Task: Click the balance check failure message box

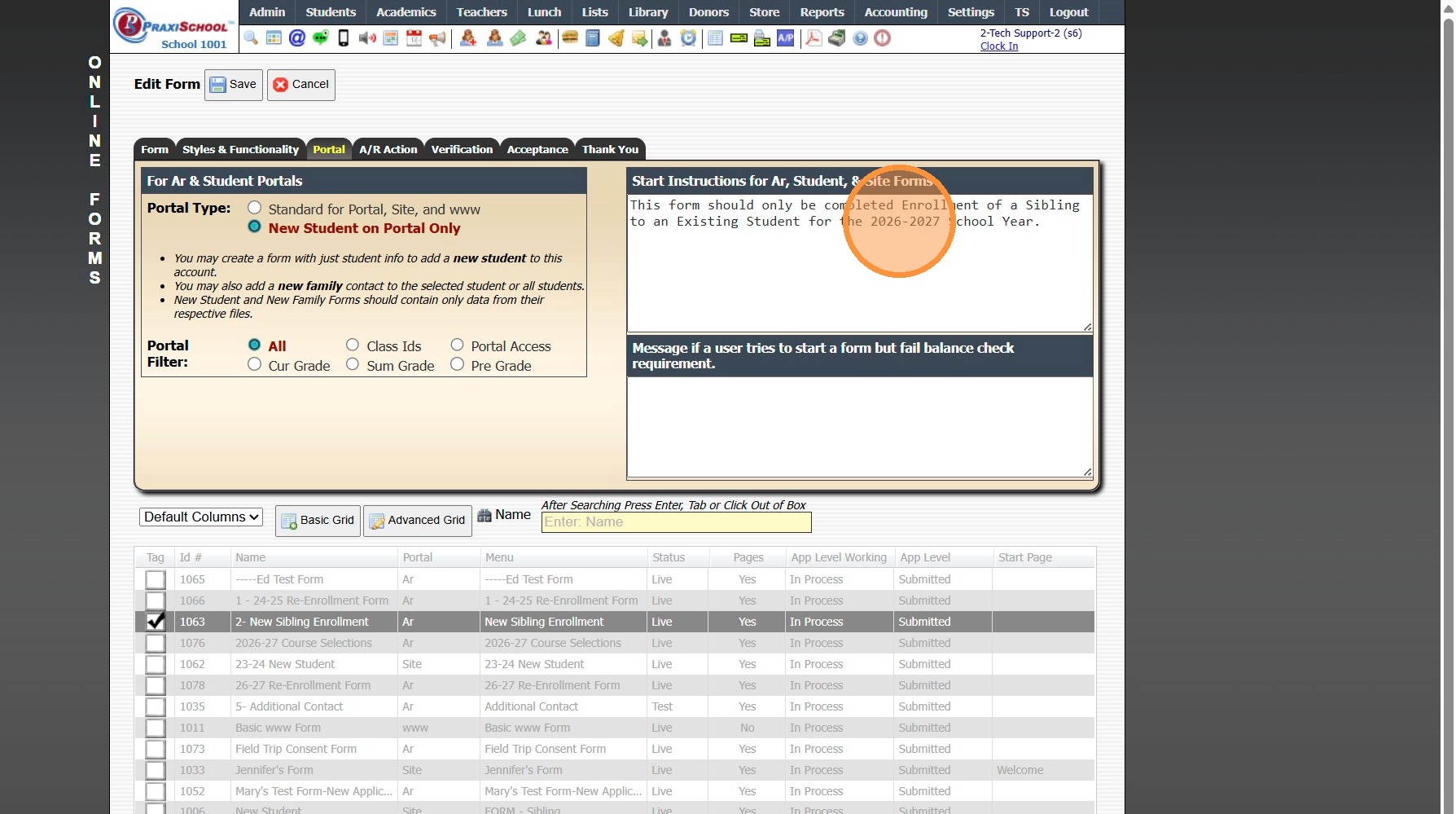Action: 860,427
